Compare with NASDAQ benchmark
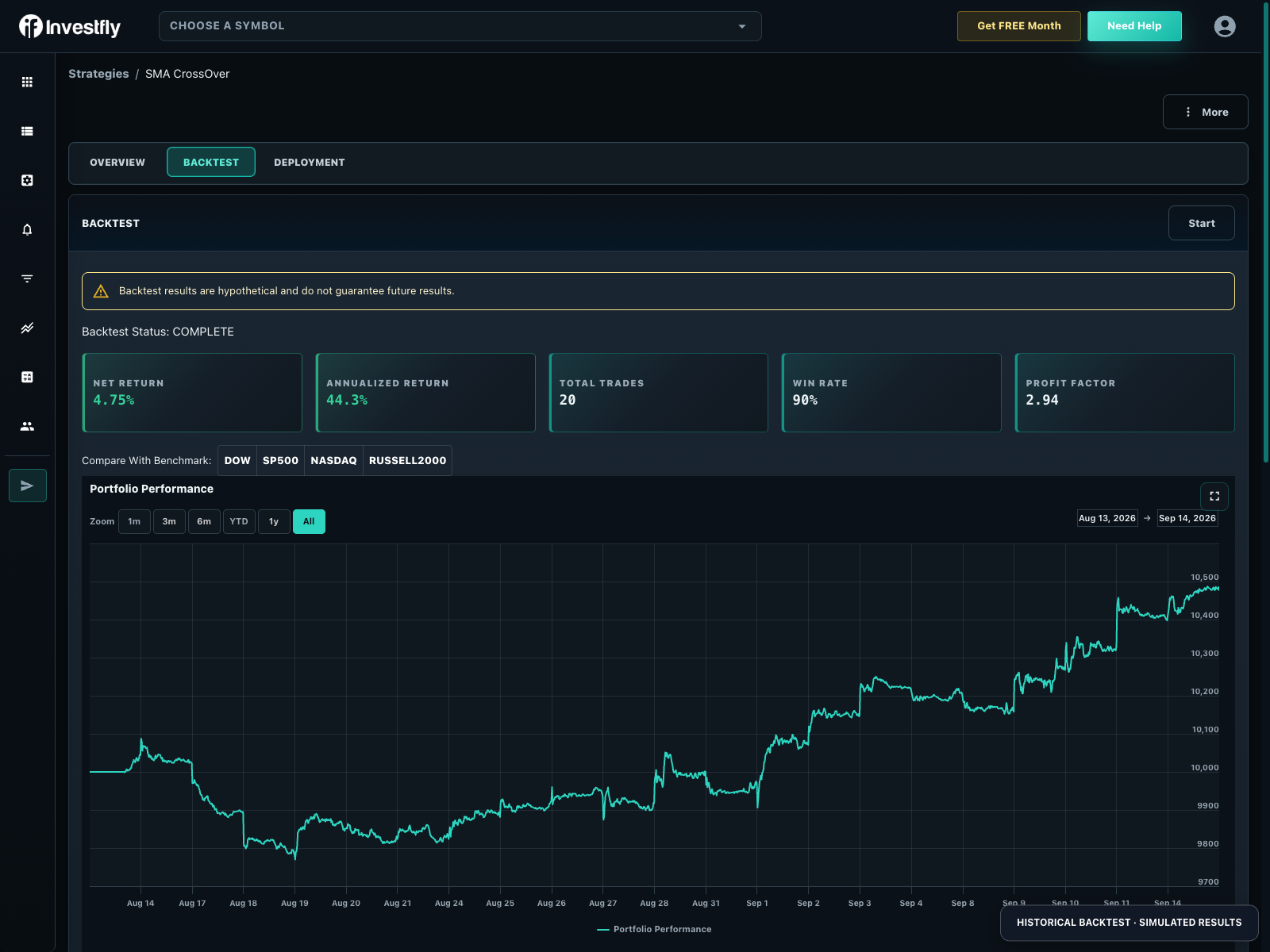1270x952 pixels. click(x=333, y=461)
